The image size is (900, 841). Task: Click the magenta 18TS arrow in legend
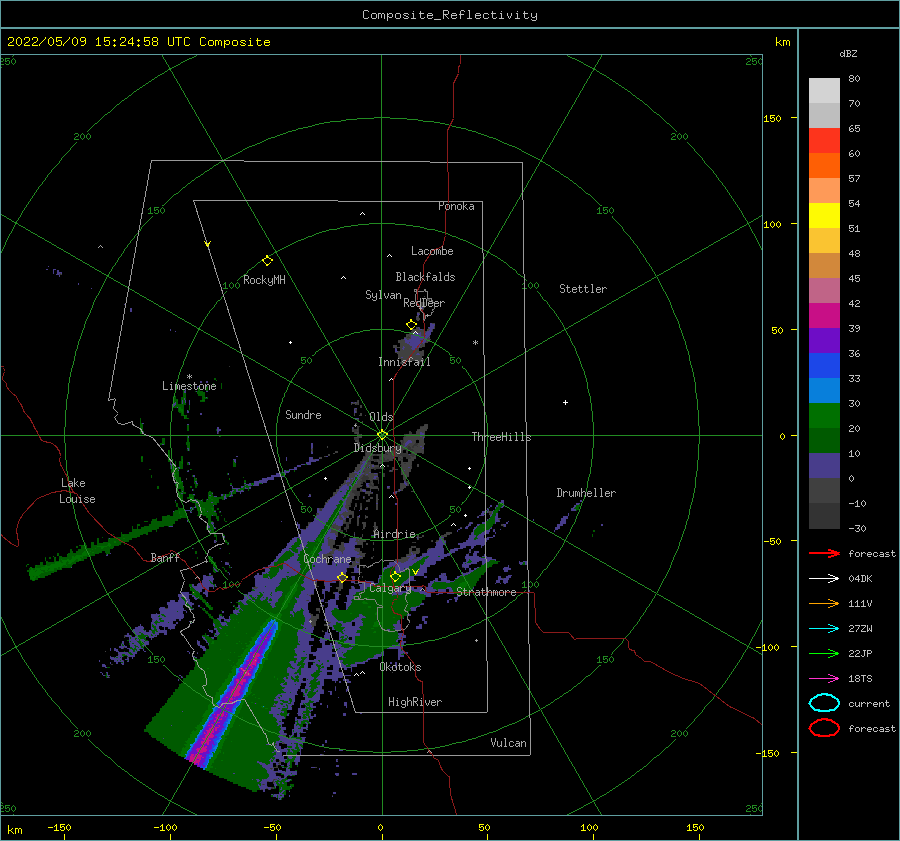[824, 679]
